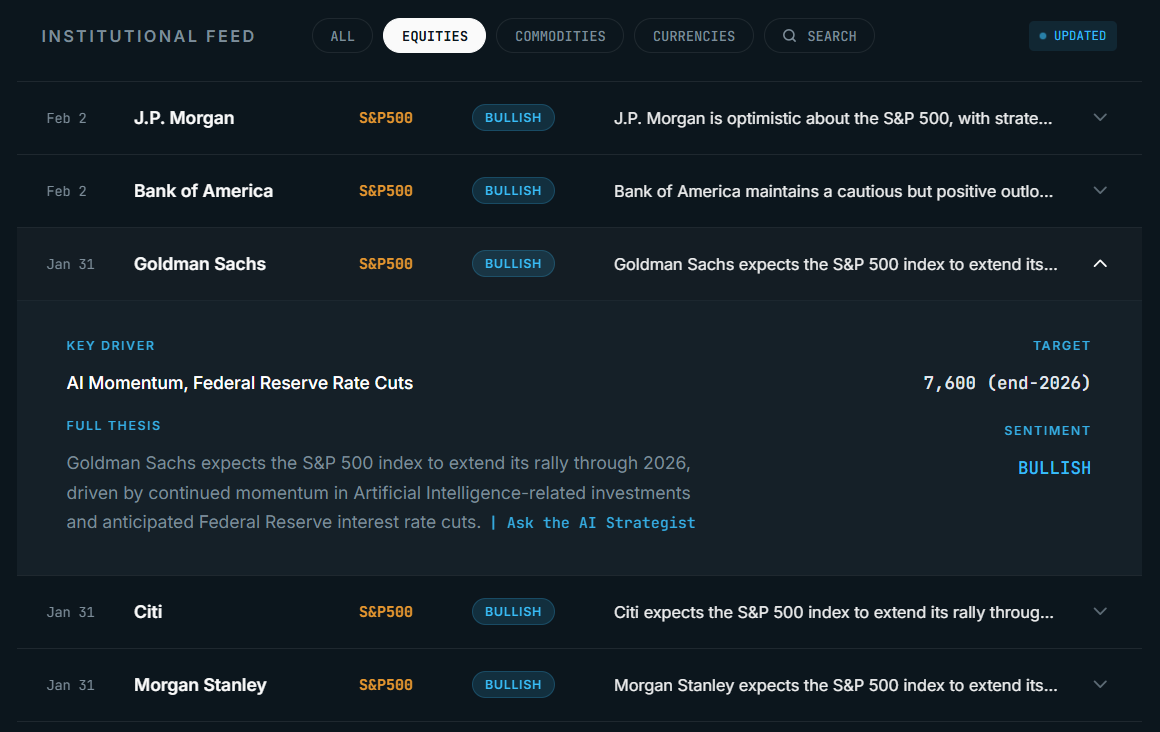Open the Ask the AI Strategist link
1160x732 pixels.
[x=601, y=523]
